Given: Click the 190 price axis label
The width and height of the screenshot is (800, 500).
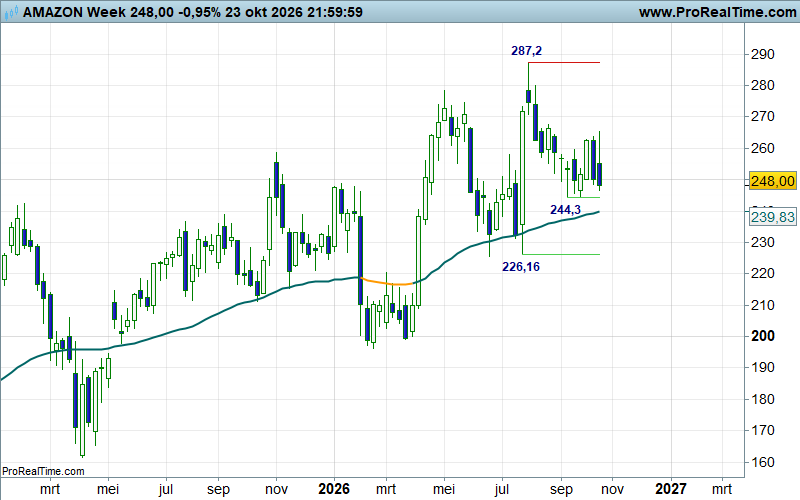Looking at the screenshot, I should (x=762, y=367).
